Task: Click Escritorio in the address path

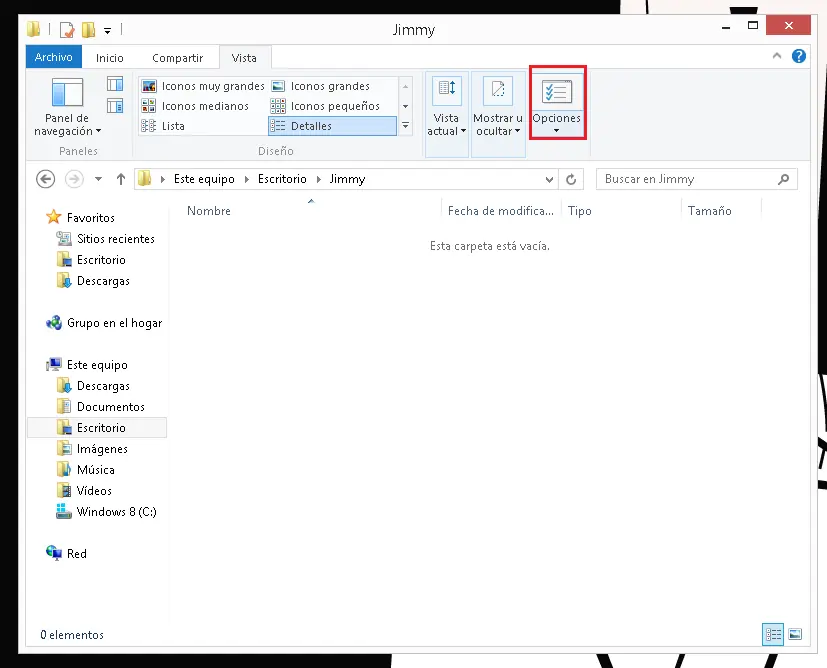Action: [x=282, y=179]
